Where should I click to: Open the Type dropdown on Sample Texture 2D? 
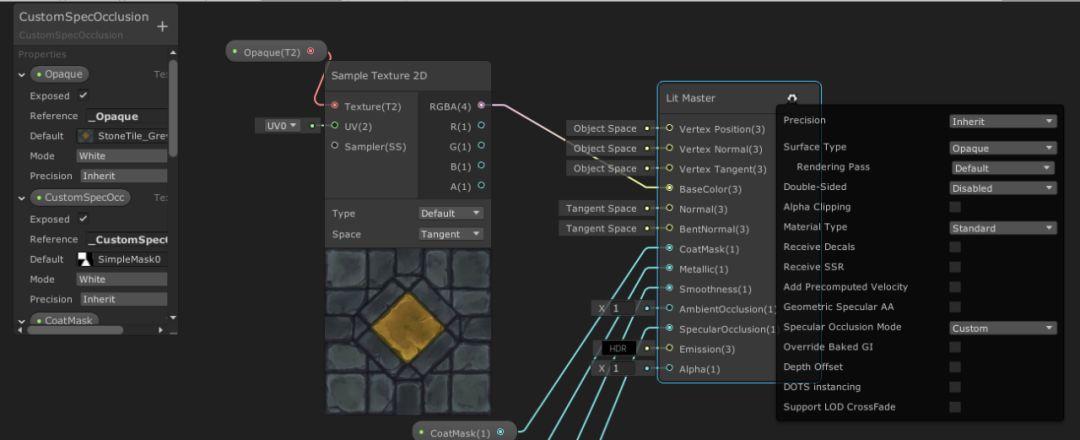pos(451,213)
